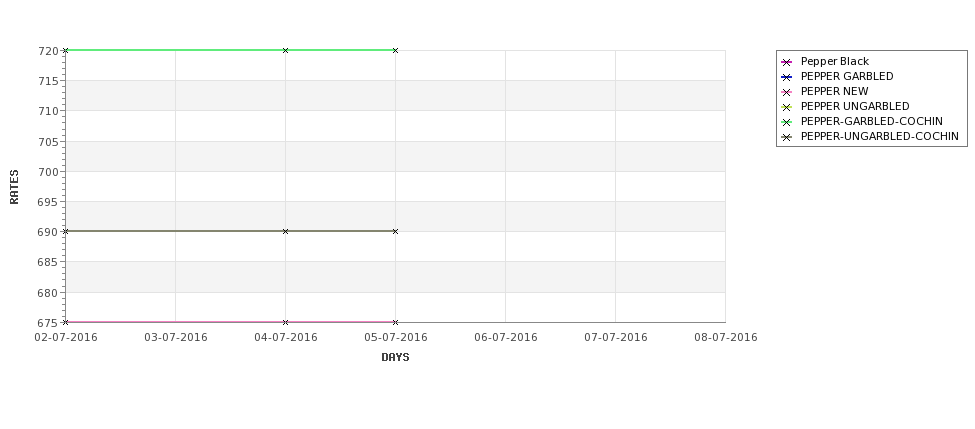Click the green line at 720 rate

click(x=230, y=50)
